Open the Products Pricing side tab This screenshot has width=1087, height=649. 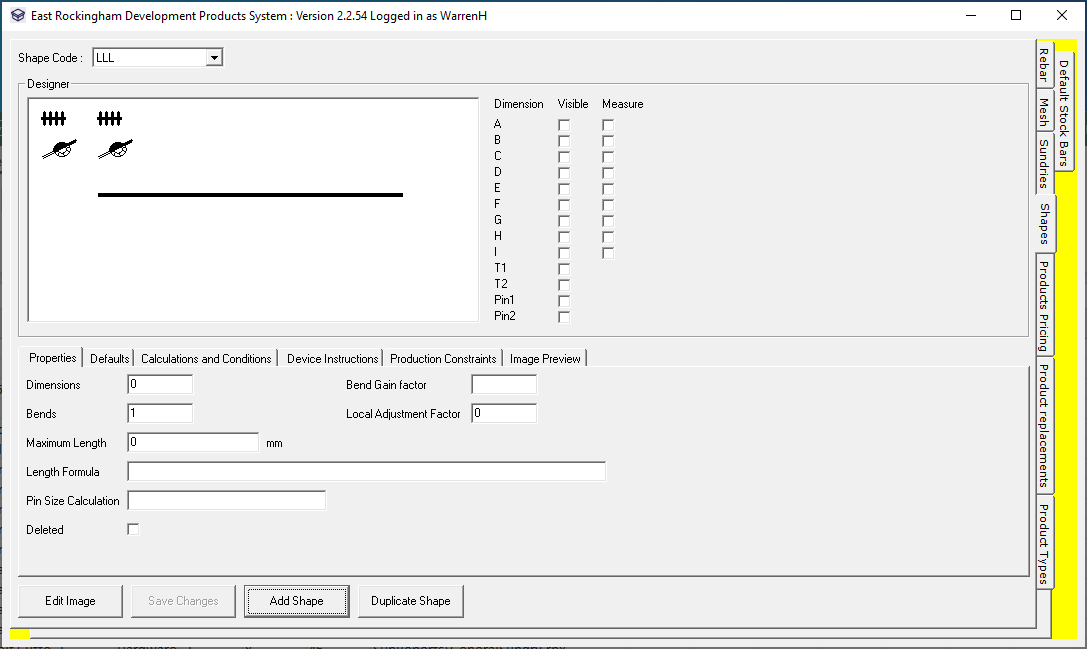[1043, 305]
